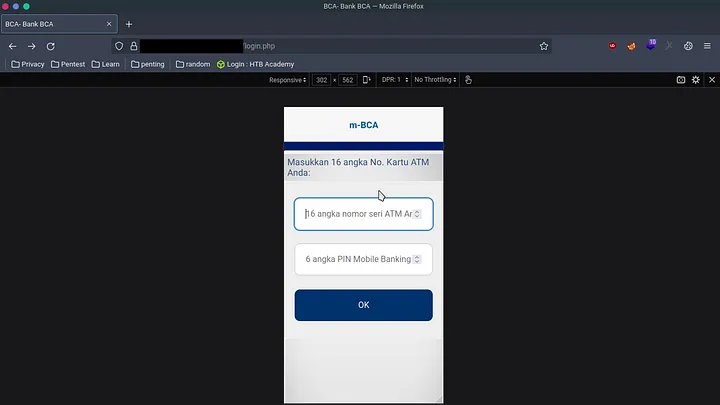The width and height of the screenshot is (720, 405).
Task: Click the PIN field stepper arrows
Action: (417, 259)
